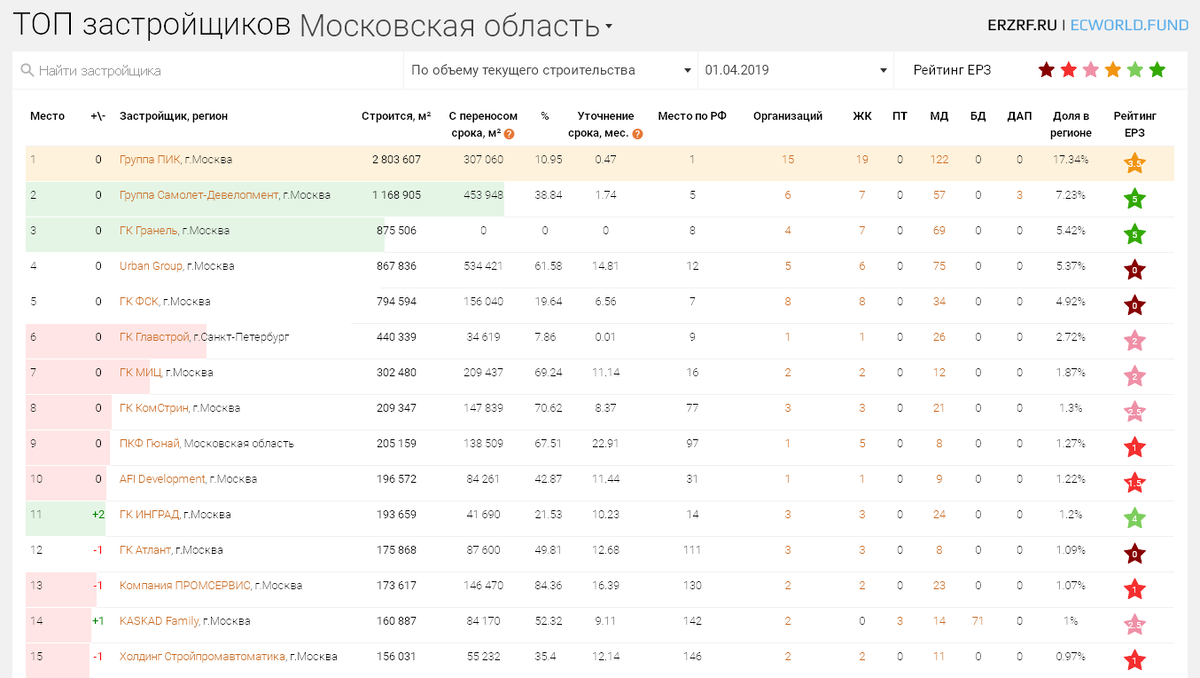Image resolution: width=1200 pixels, height=678 pixels.
Task: Click Urban Group's rating star
Action: (x=1135, y=269)
